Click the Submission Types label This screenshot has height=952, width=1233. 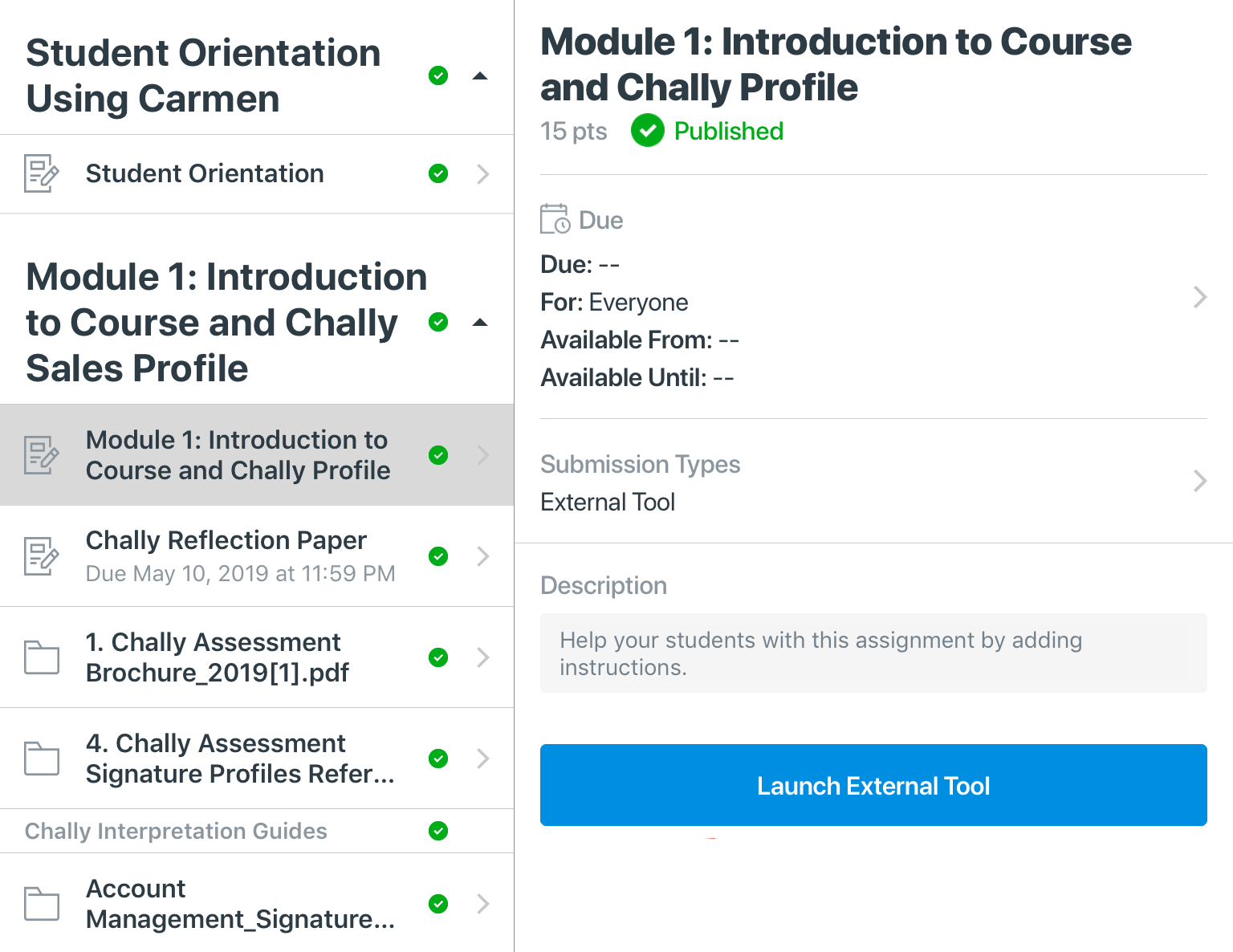[641, 464]
